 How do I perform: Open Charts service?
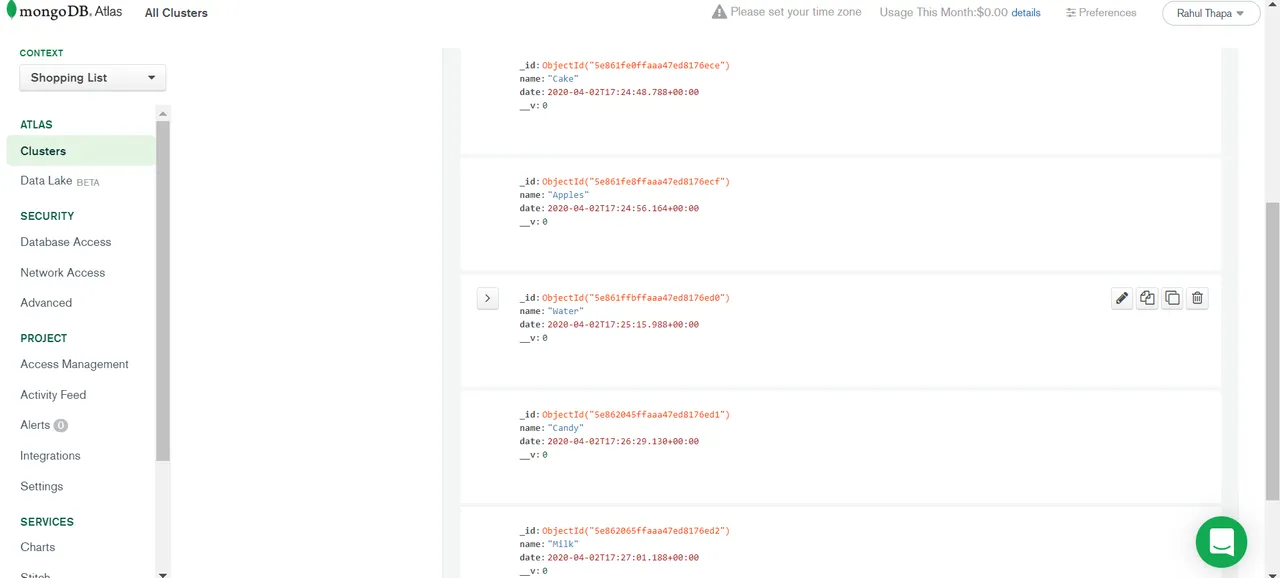point(38,547)
